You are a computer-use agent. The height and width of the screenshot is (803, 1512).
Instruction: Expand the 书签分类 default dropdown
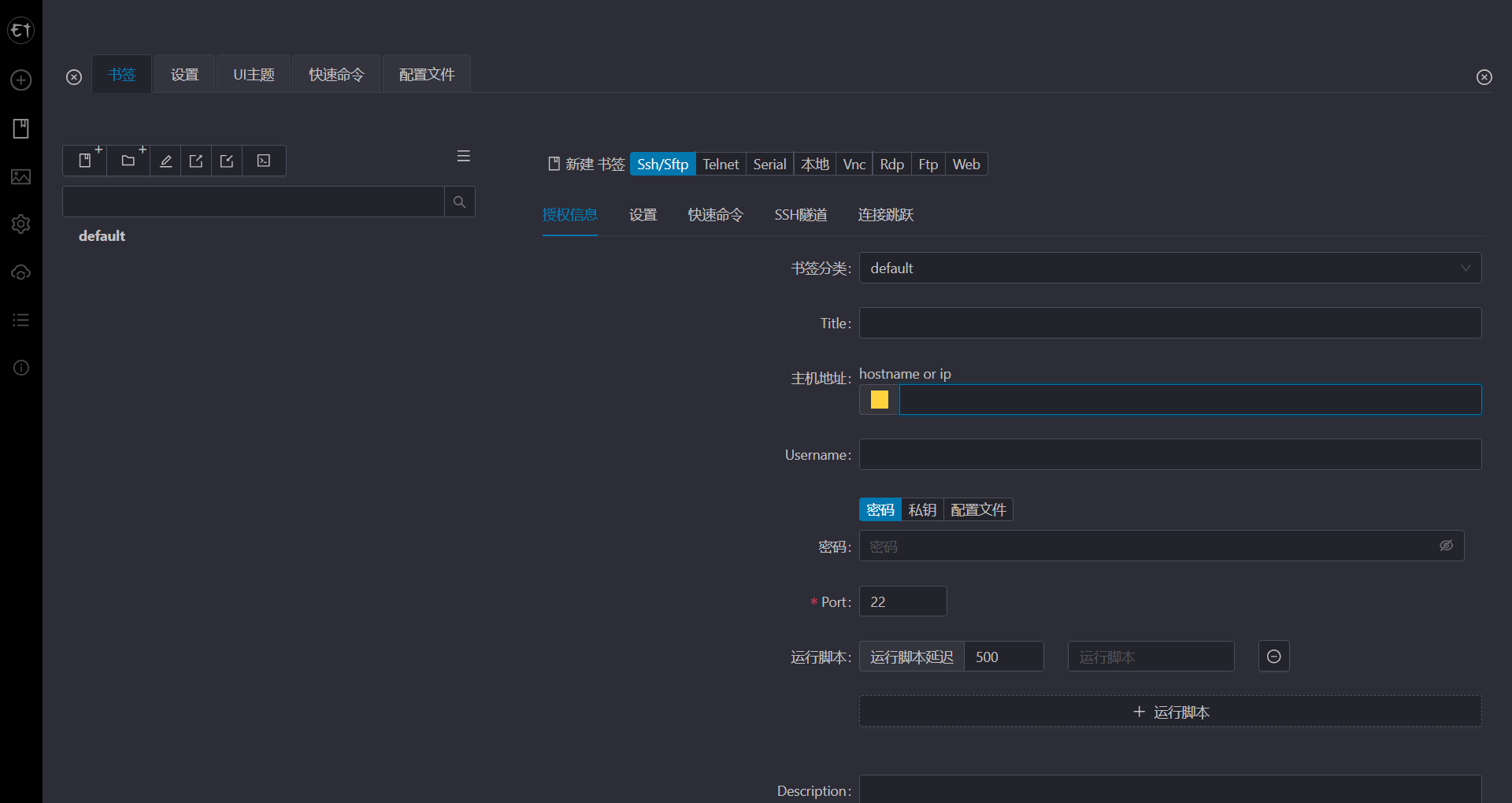click(1170, 268)
